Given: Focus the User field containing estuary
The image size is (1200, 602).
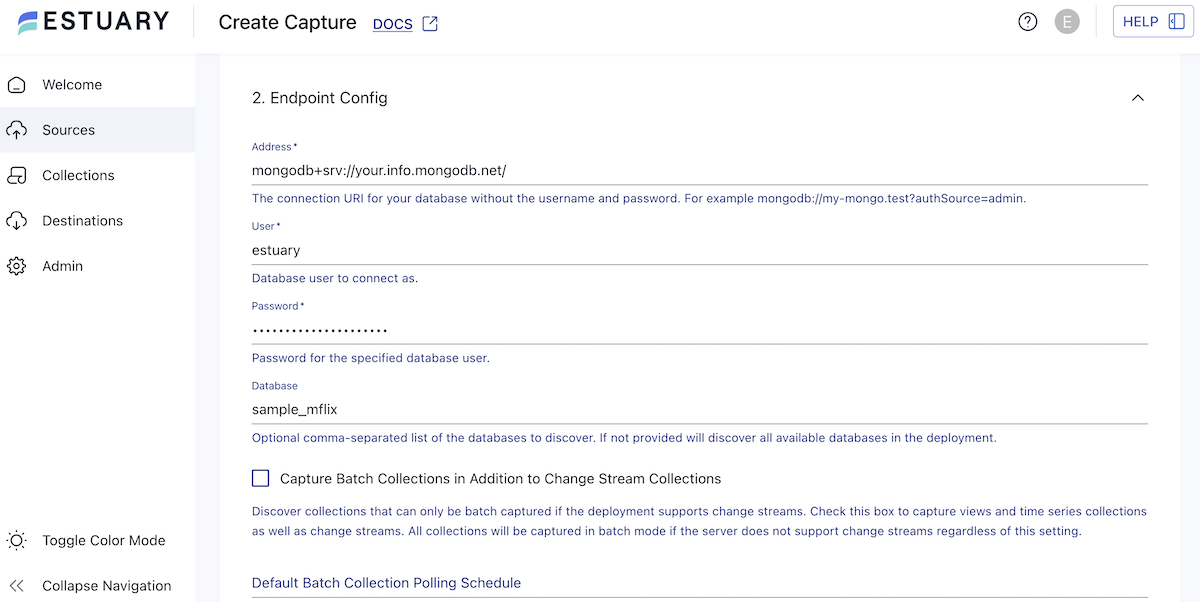Looking at the screenshot, I should 700,250.
